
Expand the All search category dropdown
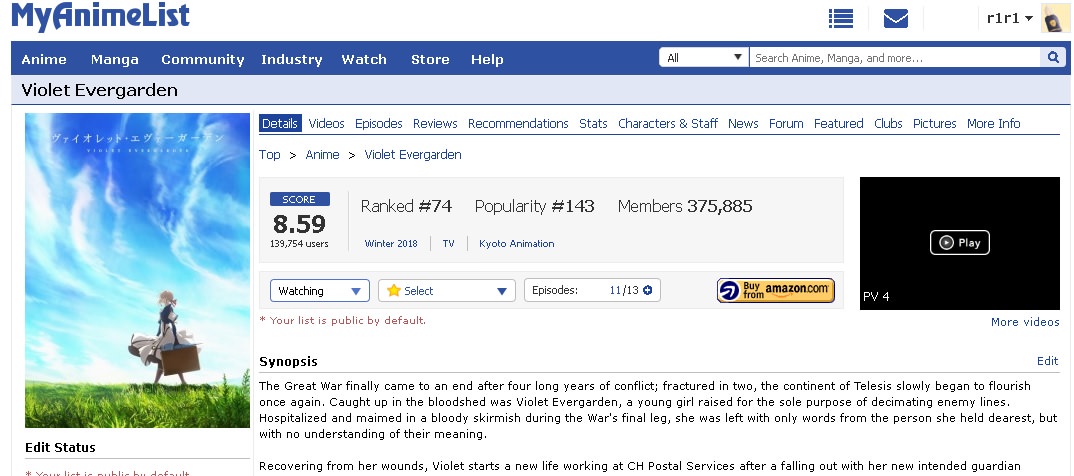703,58
